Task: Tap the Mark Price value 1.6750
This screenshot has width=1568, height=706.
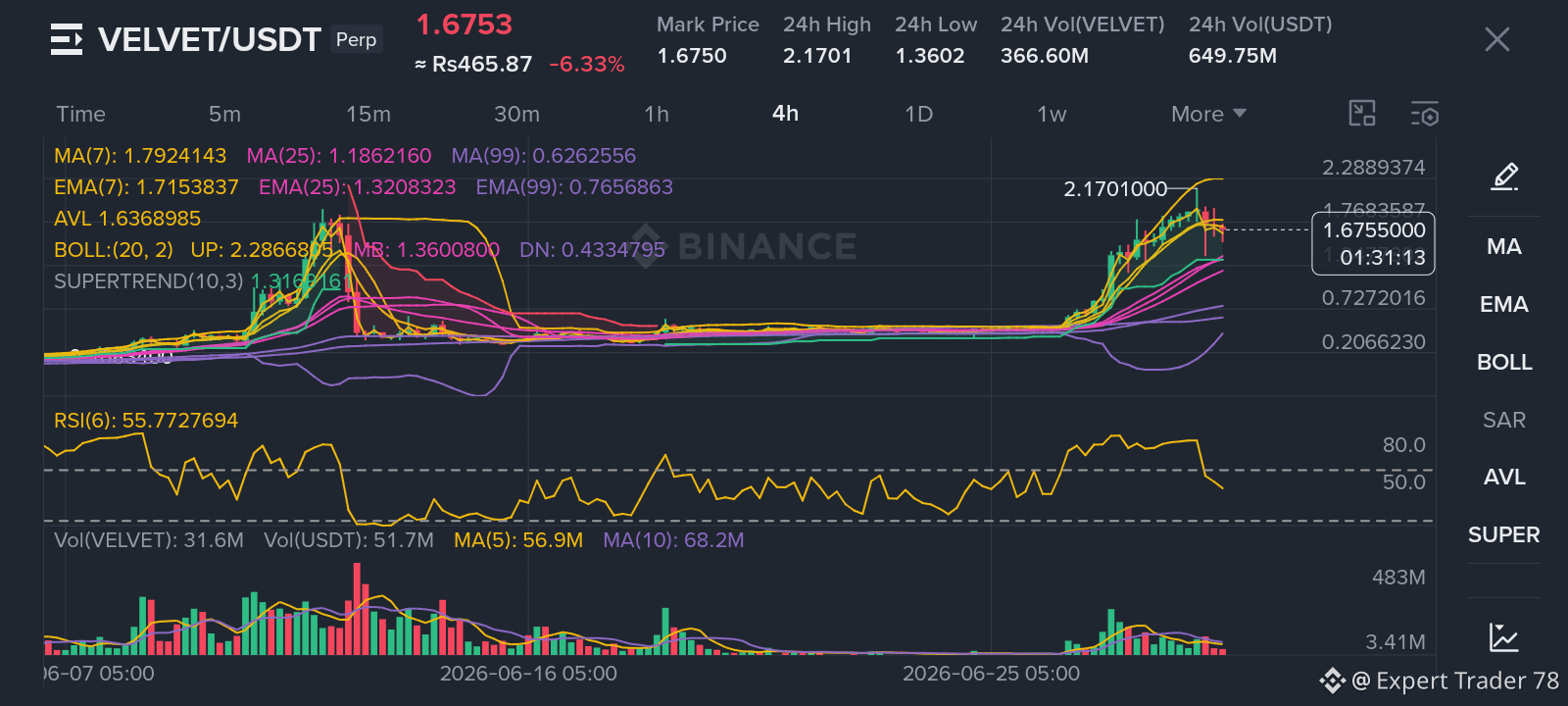Action: [x=692, y=56]
